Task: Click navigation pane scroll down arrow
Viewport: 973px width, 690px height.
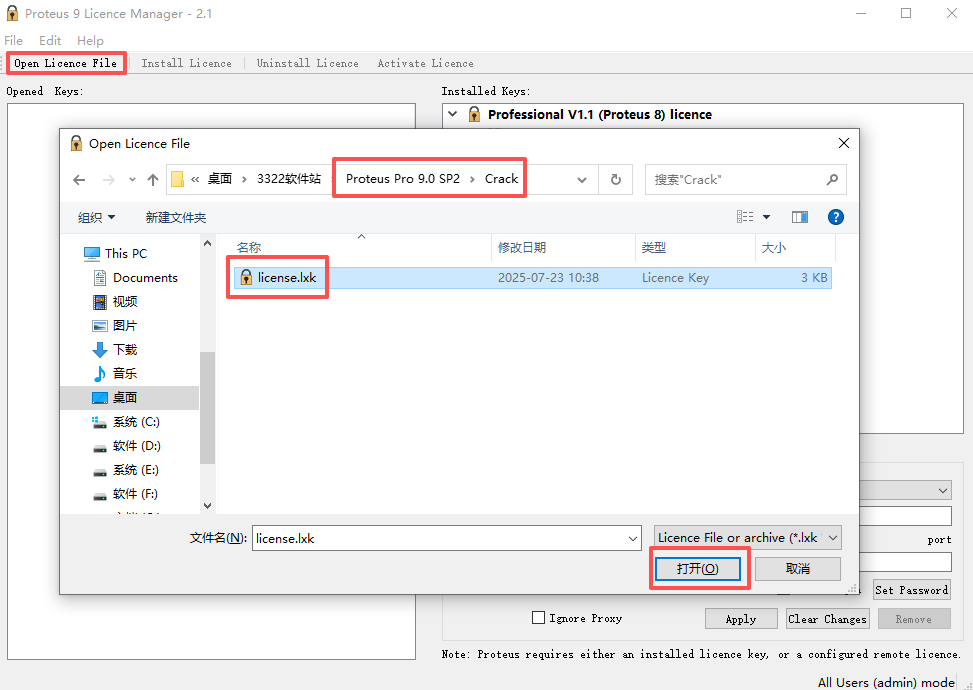Action: pos(207,506)
